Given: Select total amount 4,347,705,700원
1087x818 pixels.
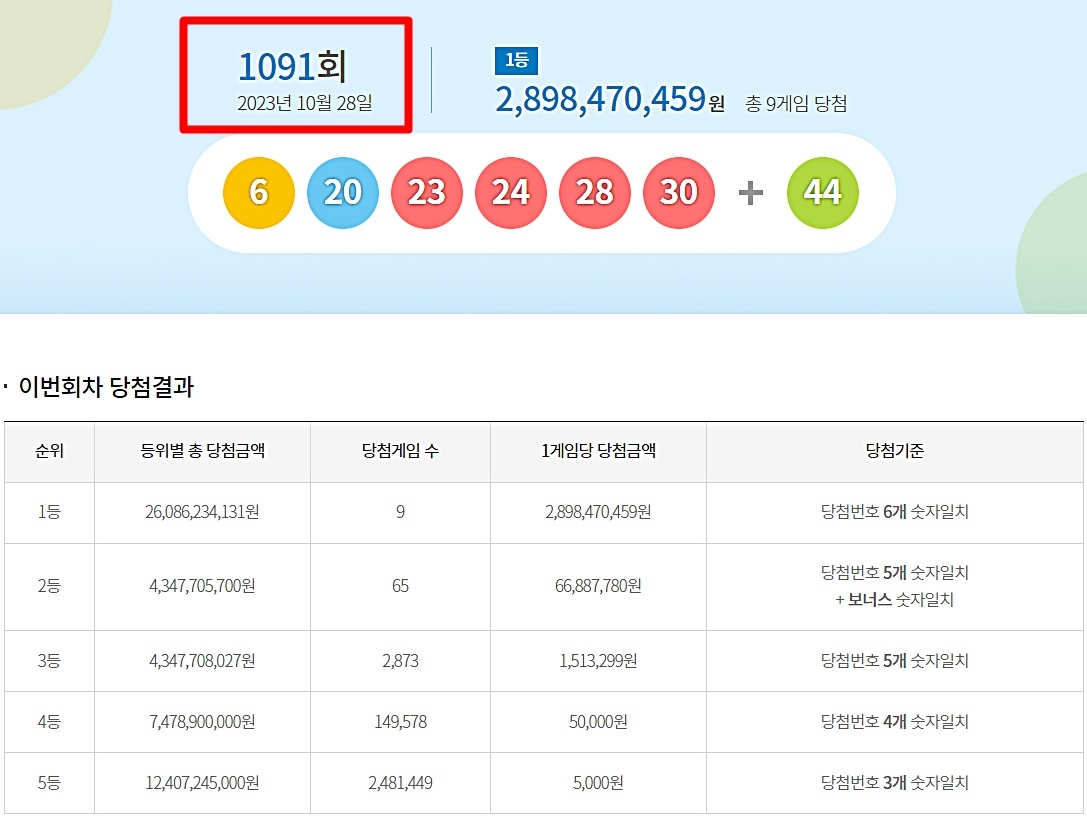Looking at the screenshot, I should click(x=202, y=586).
